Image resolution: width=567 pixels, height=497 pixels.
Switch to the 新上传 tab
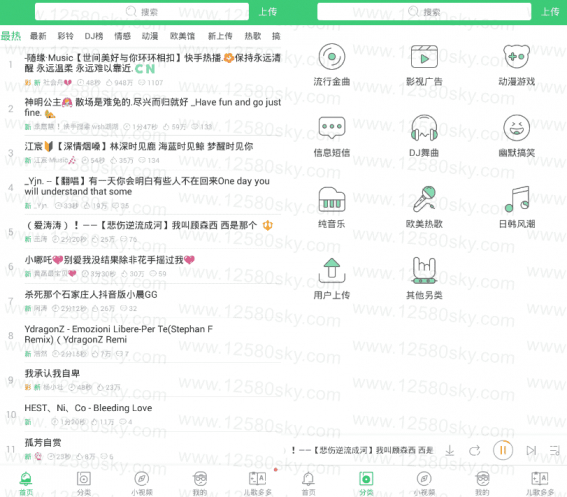[x=220, y=36]
